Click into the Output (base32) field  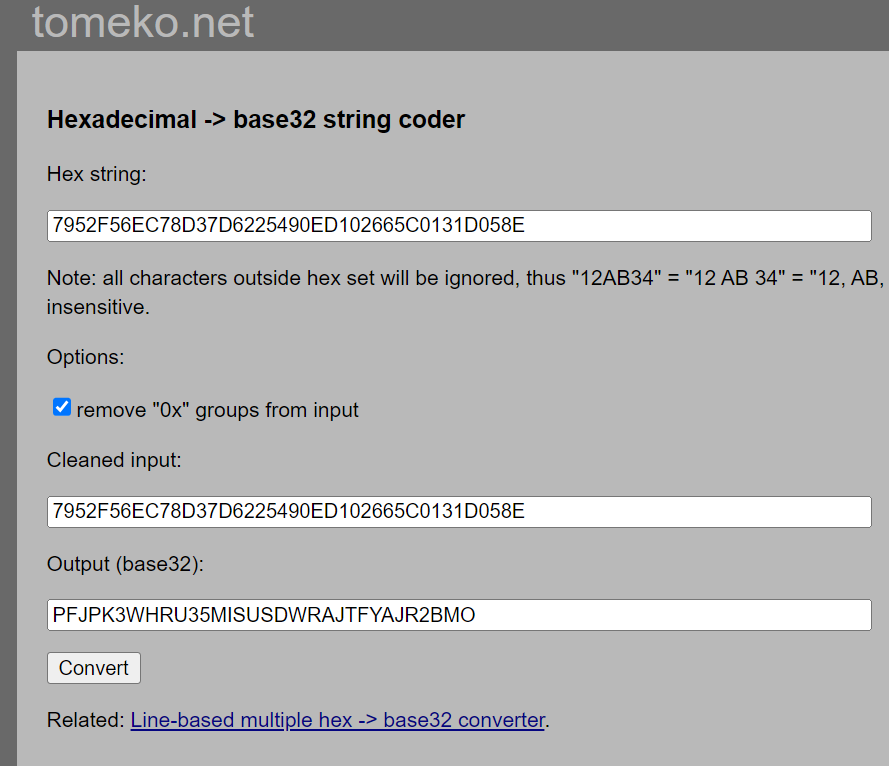pyautogui.click(x=459, y=615)
